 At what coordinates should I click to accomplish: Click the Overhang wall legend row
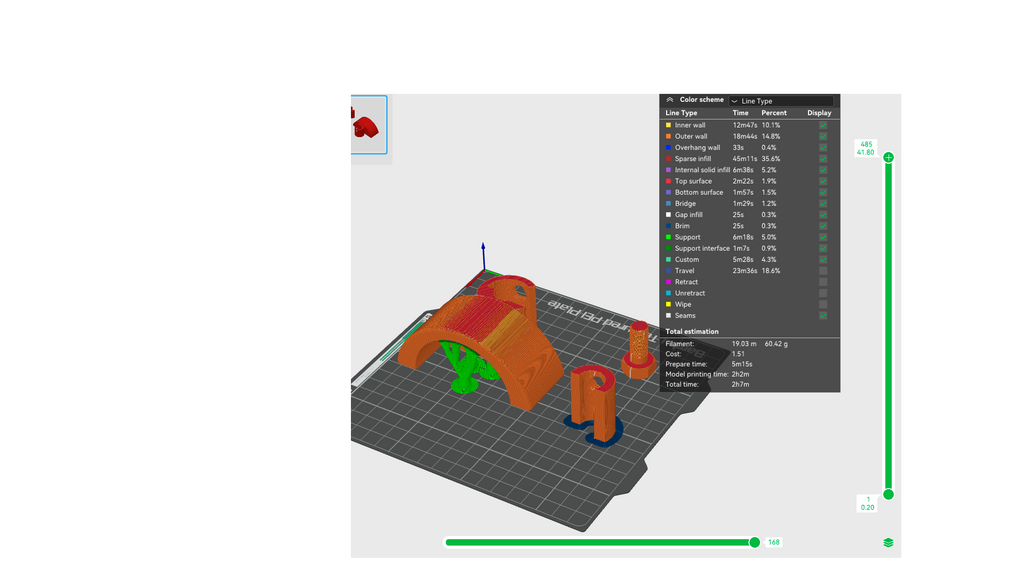coord(750,148)
